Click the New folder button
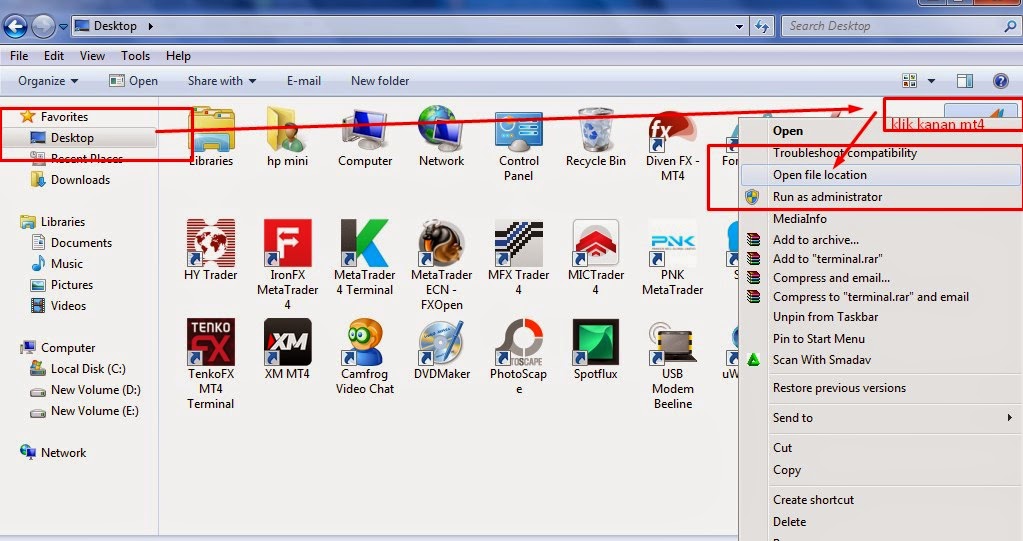 380,81
